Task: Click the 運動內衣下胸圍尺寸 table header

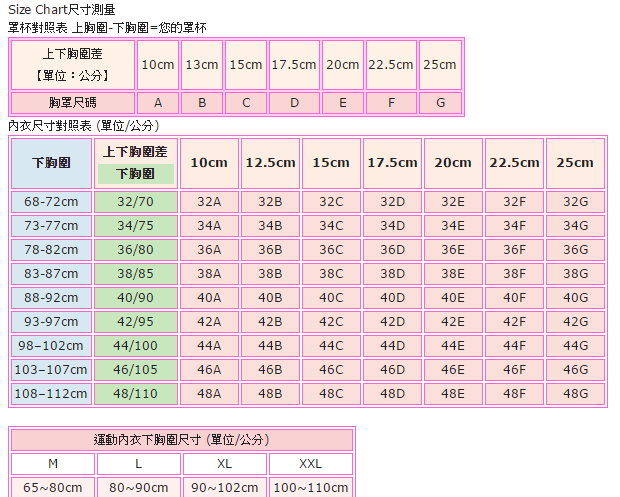Action: 181,440
